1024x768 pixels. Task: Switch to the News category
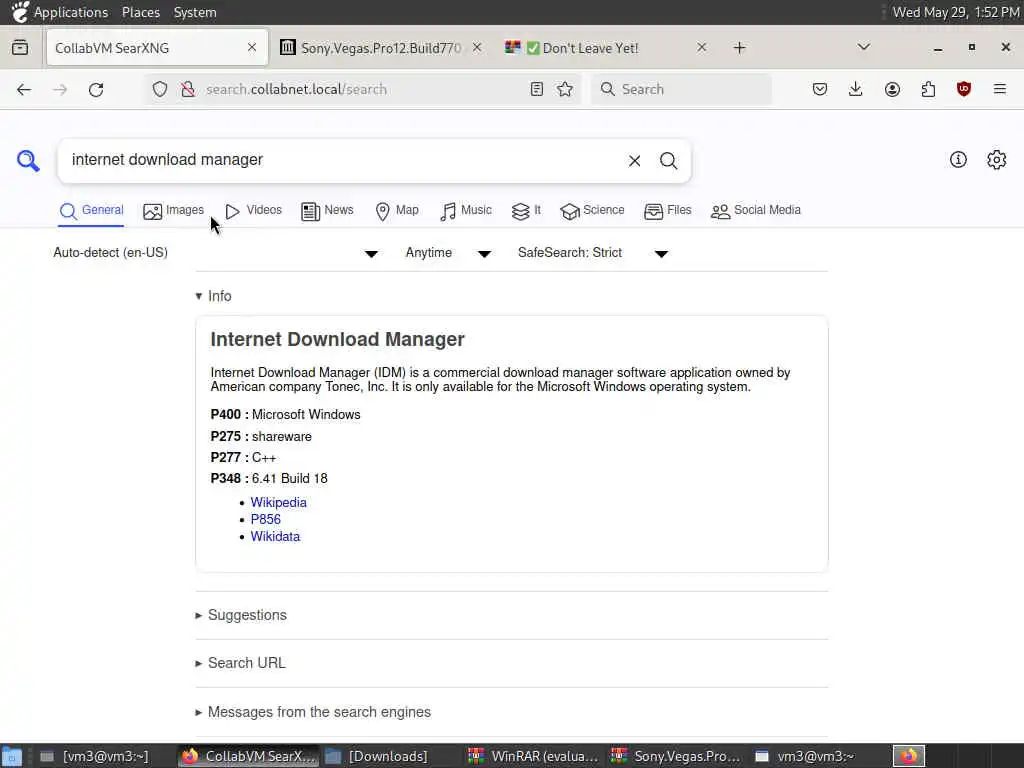pyautogui.click(x=327, y=210)
